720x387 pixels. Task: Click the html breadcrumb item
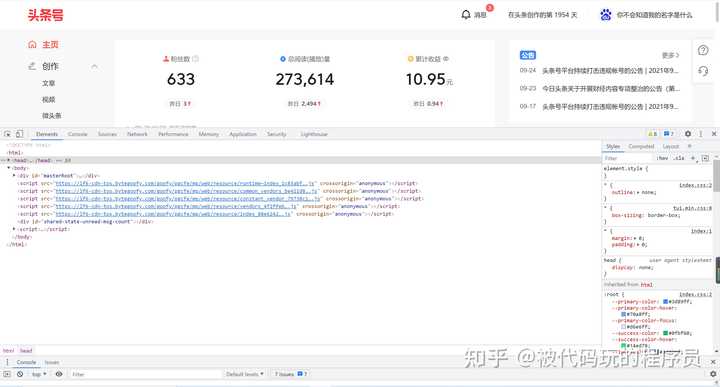point(9,351)
